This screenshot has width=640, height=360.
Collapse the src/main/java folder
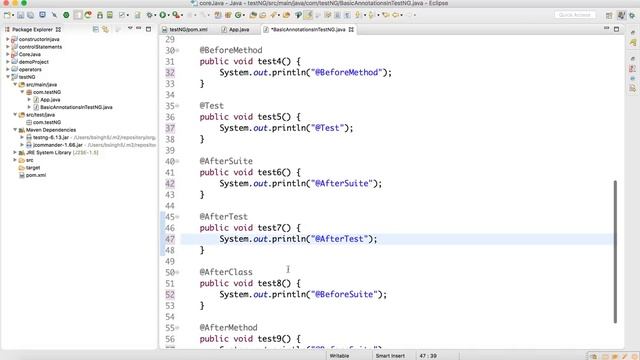click(x=15, y=84)
